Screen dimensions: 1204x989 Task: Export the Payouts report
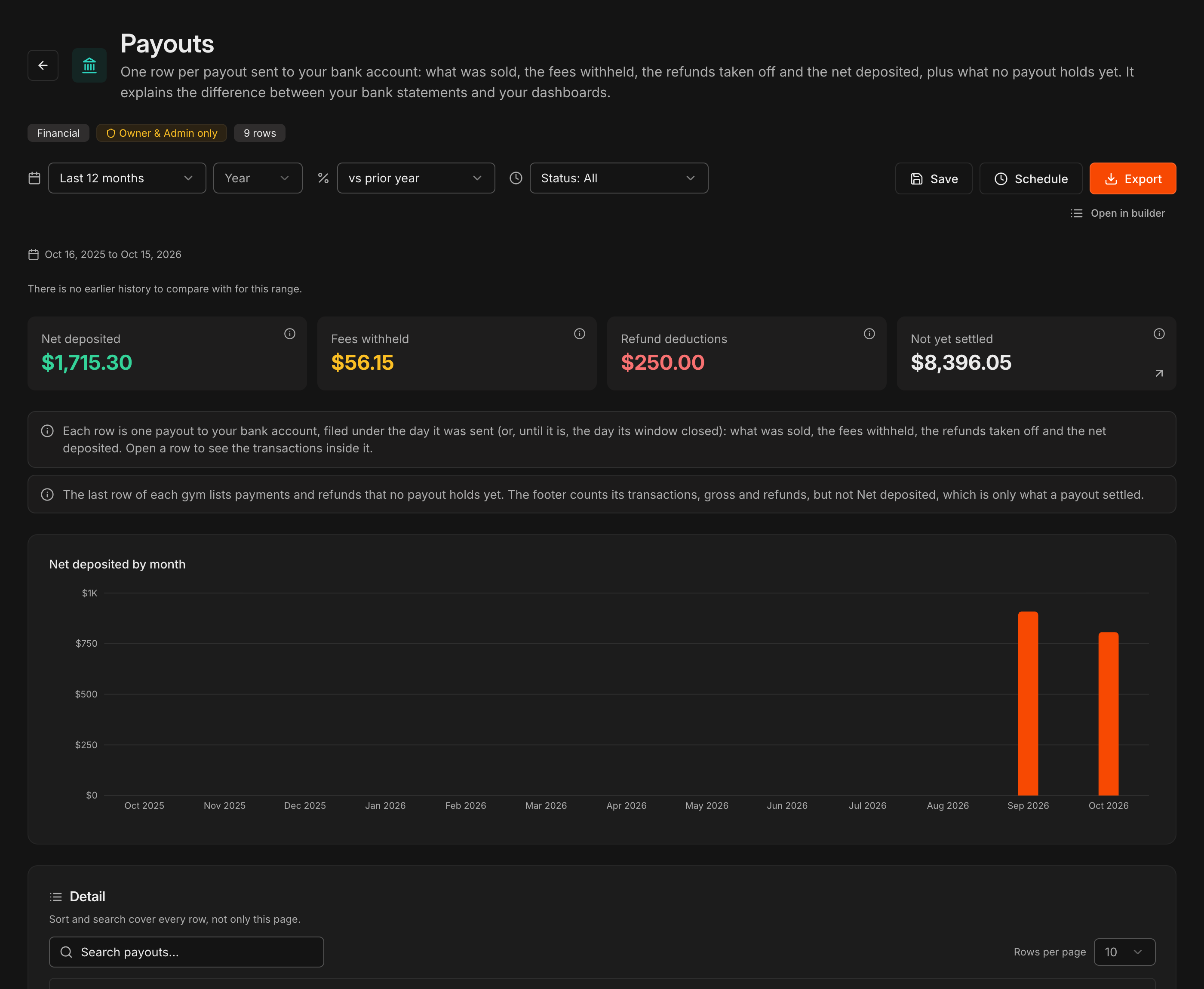[x=1132, y=179]
